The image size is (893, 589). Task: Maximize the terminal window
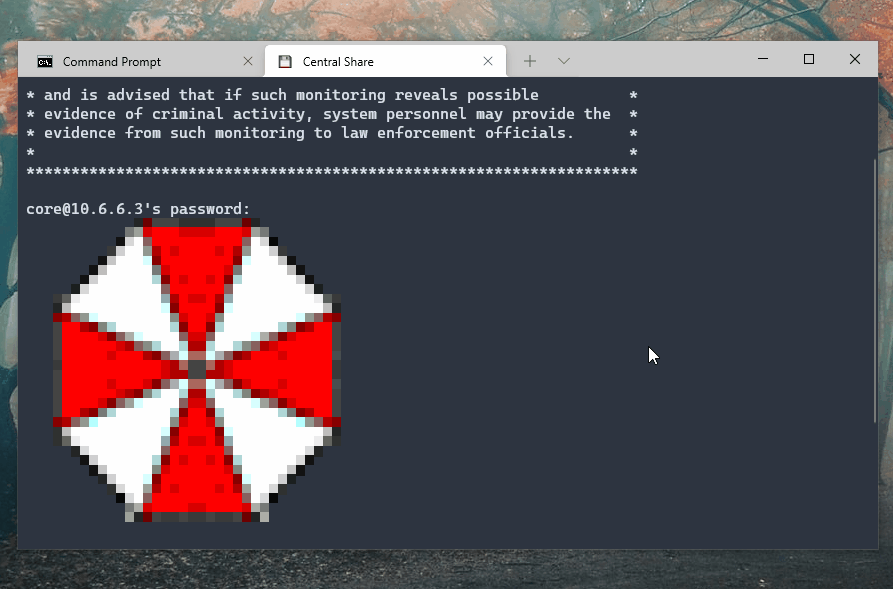[x=809, y=59]
